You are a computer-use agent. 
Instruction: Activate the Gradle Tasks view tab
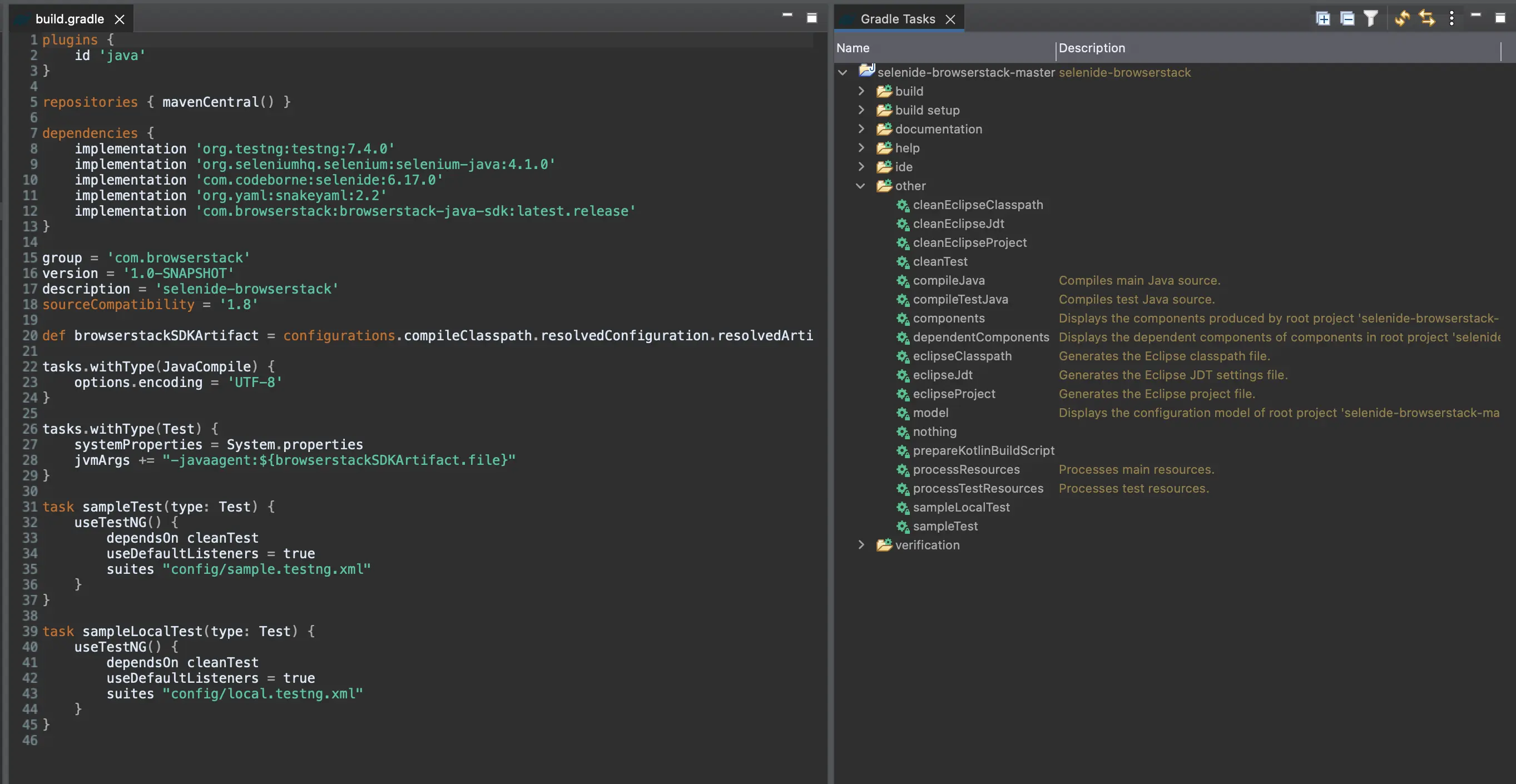897,19
